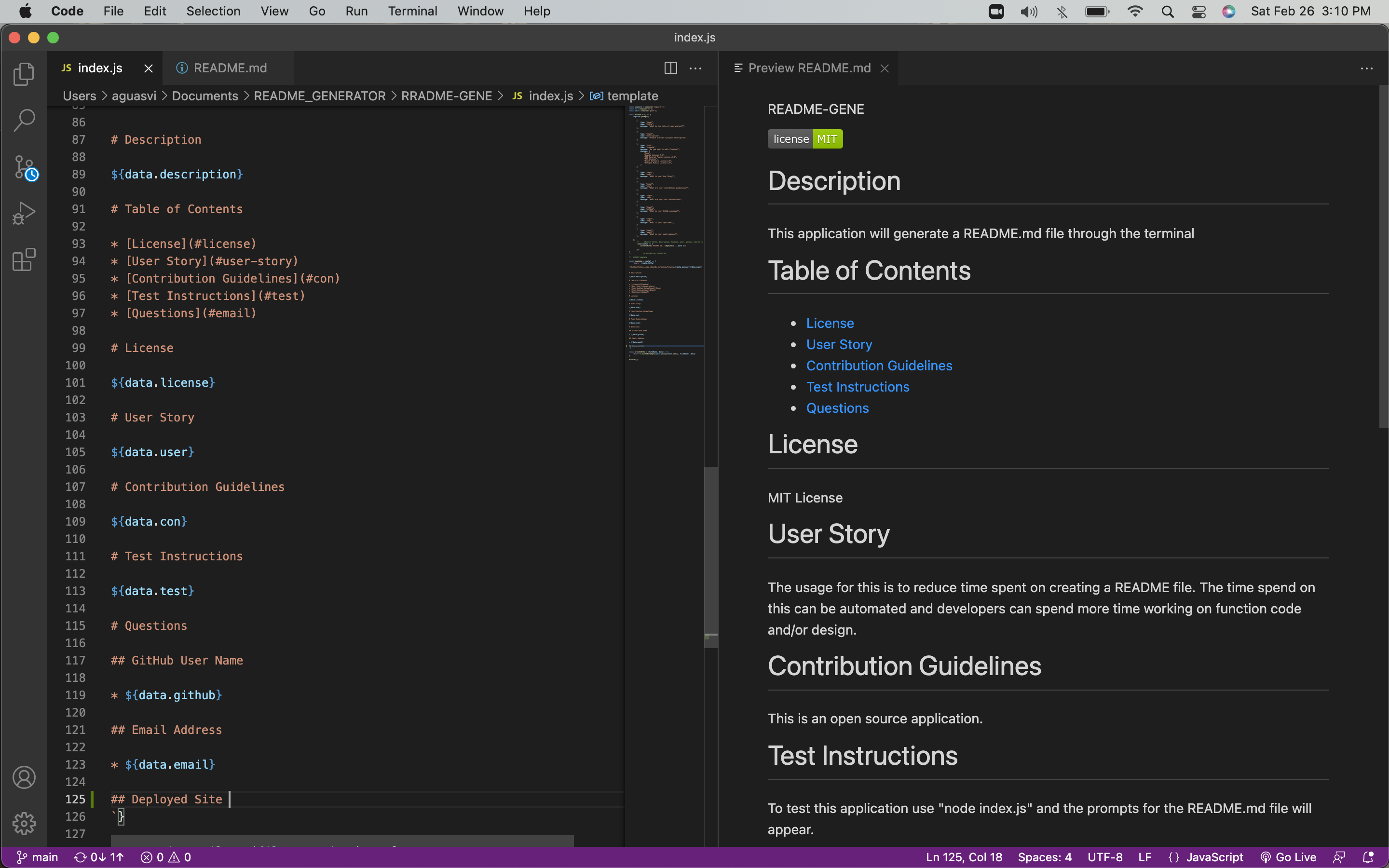Click the Accounts icon near the bottom

click(x=24, y=777)
